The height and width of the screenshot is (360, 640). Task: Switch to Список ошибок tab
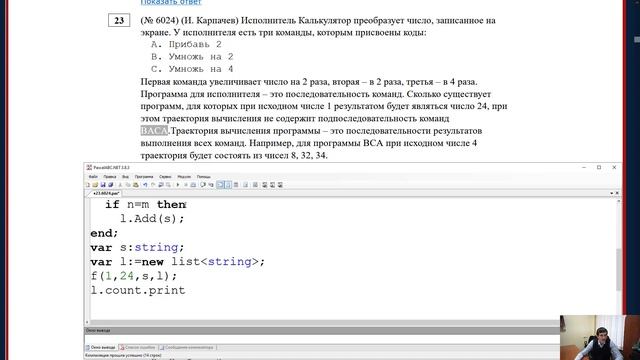click(138, 347)
